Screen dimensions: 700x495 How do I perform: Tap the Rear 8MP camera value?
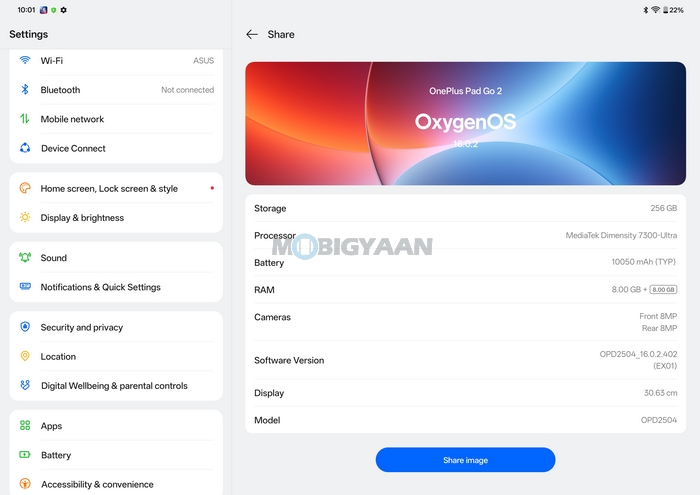coord(659,328)
